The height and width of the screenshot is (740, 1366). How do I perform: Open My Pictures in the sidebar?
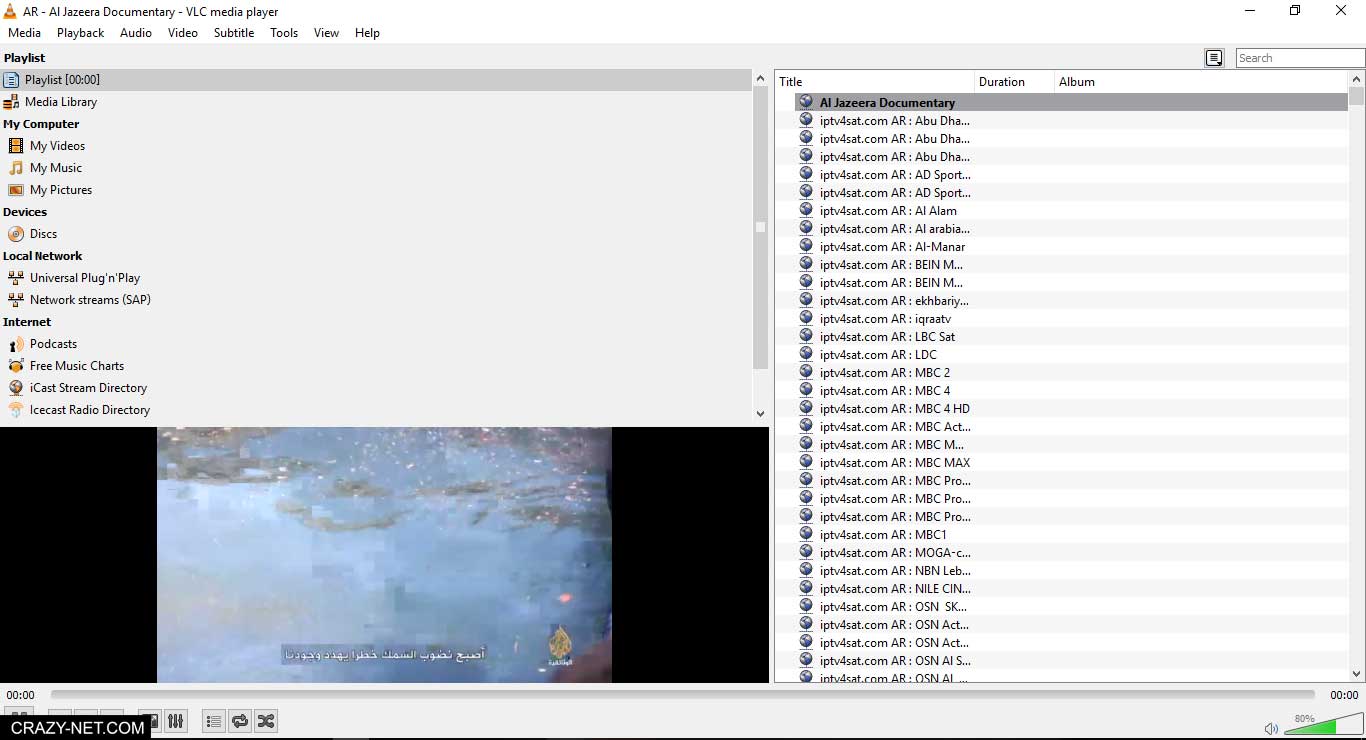(50, 190)
